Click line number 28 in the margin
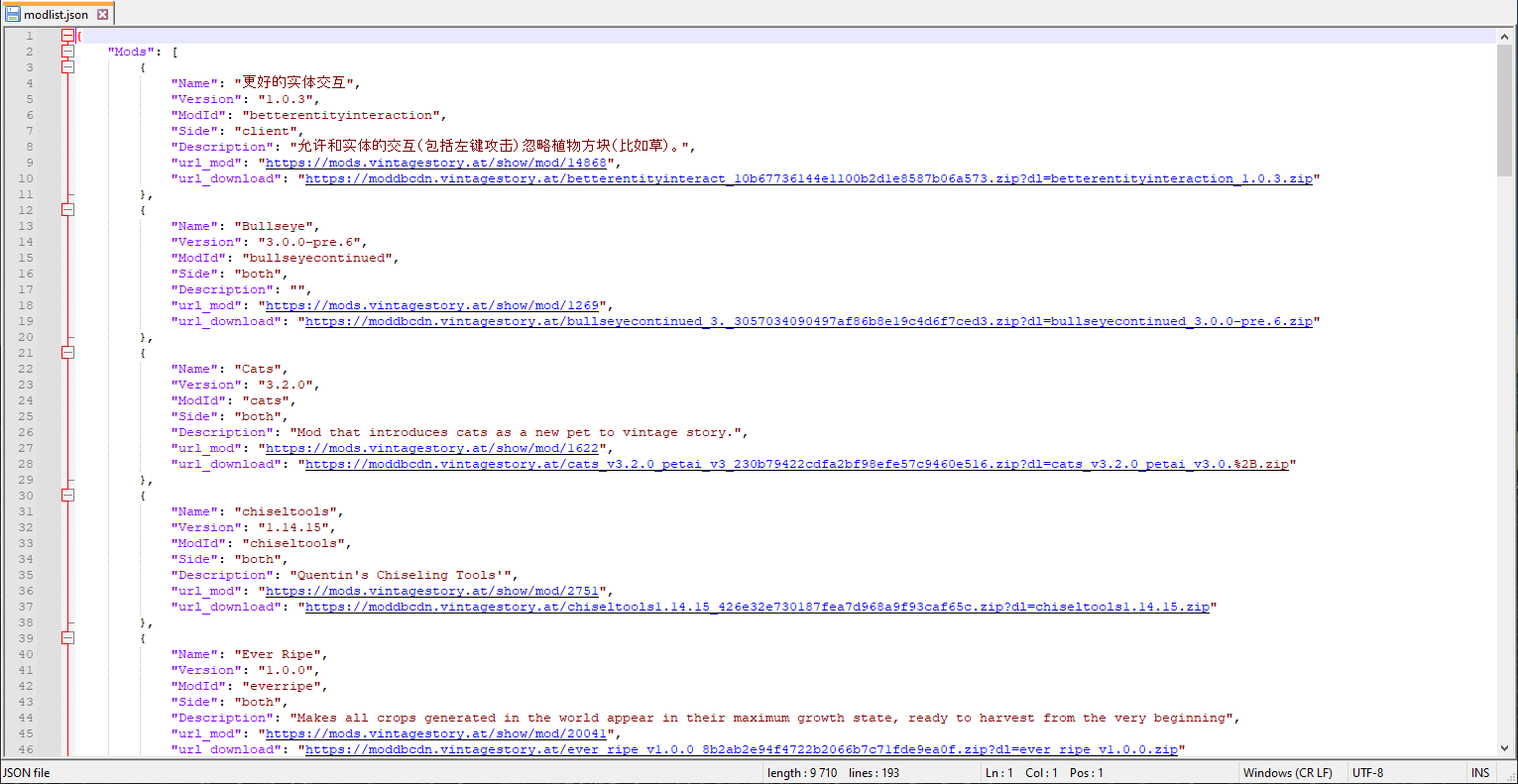Image resolution: width=1518 pixels, height=784 pixels. pos(26,464)
